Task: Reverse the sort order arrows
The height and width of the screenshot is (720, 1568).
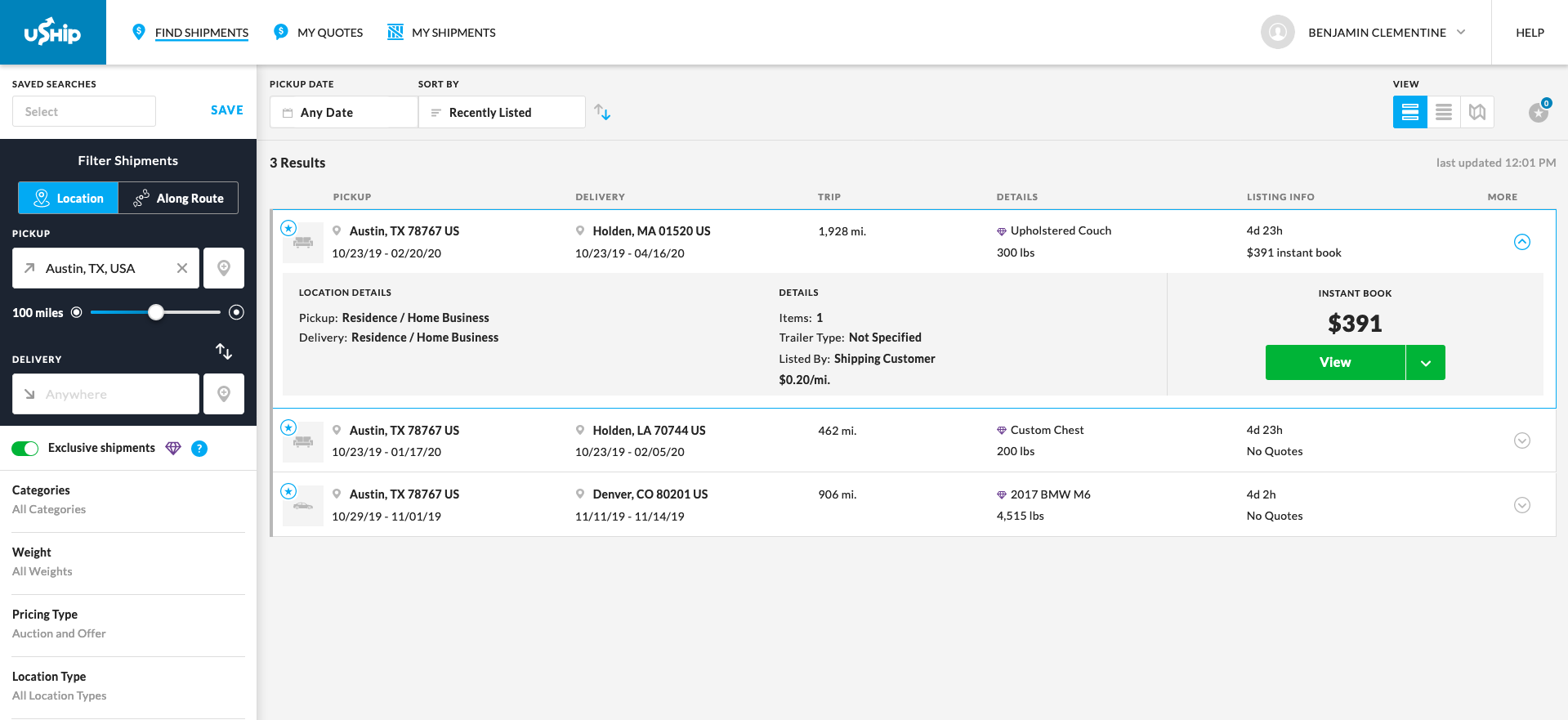Action: click(x=602, y=112)
